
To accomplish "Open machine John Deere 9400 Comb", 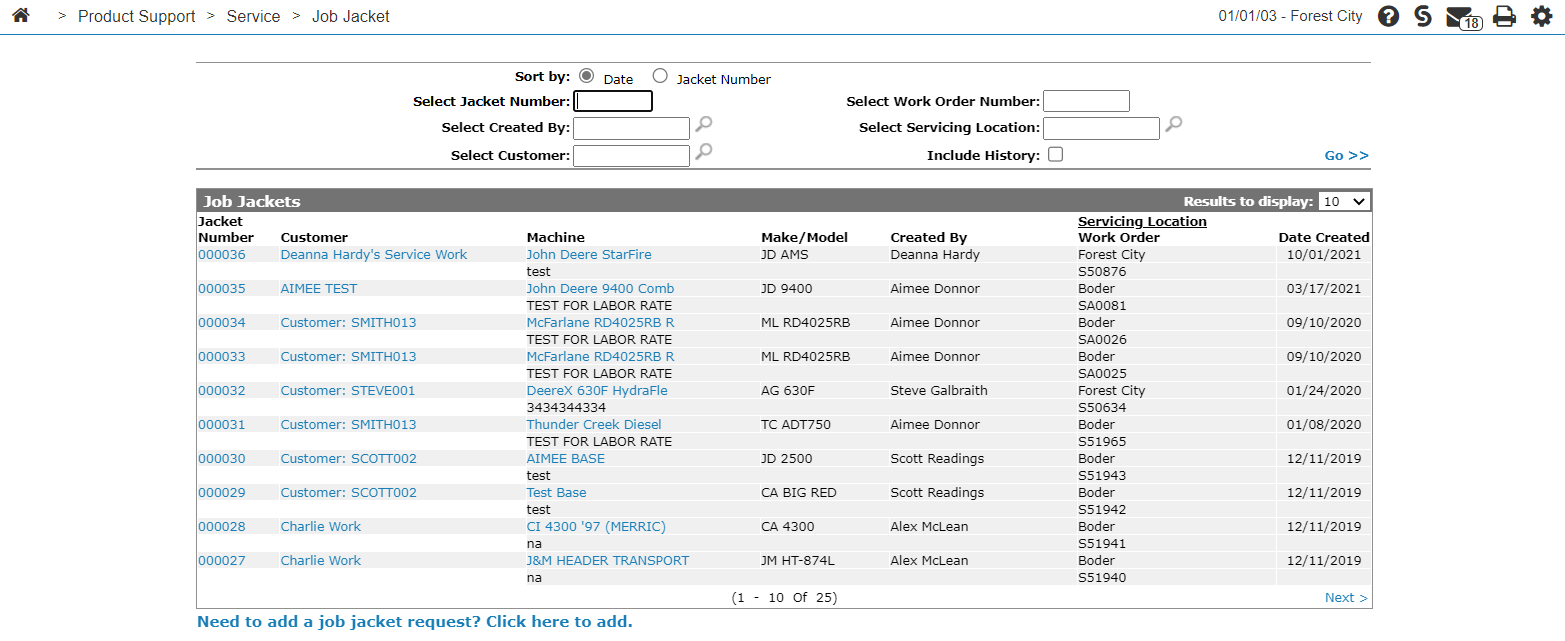I will tap(600, 289).
